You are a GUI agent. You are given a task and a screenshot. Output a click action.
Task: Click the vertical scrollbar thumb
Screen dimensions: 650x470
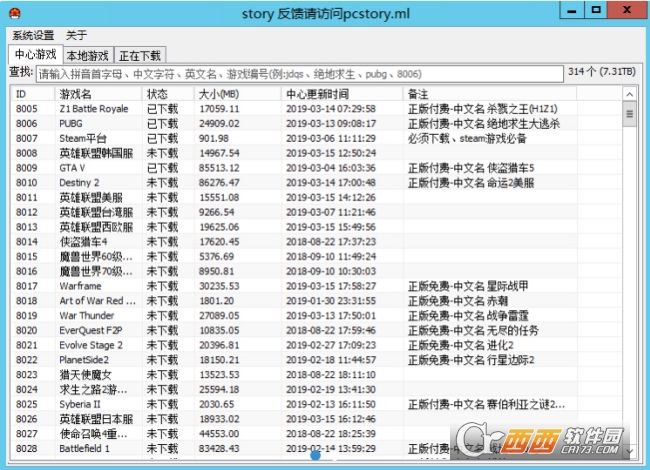coord(629,114)
